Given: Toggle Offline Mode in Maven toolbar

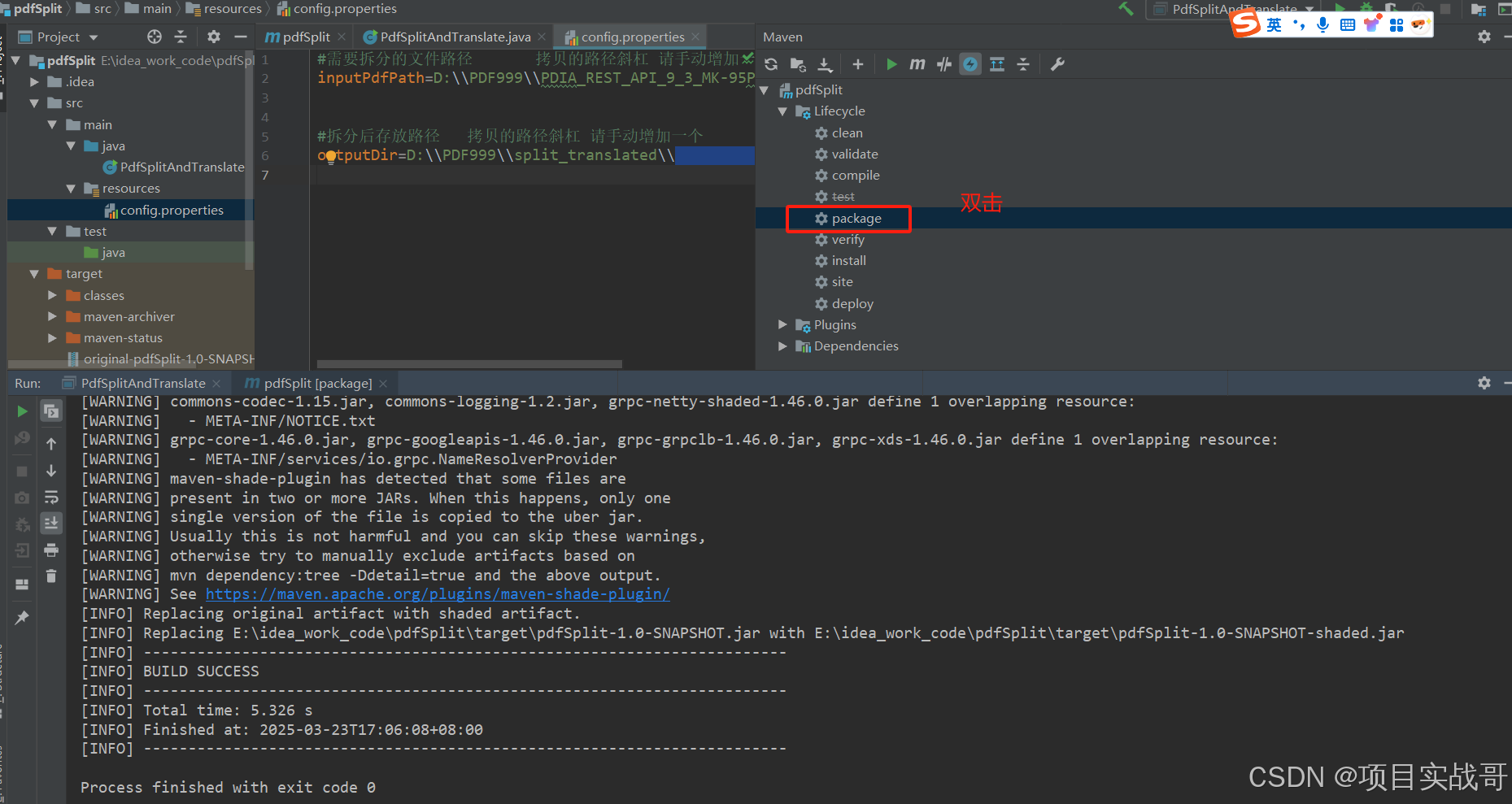Looking at the screenshot, I should (970, 64).
